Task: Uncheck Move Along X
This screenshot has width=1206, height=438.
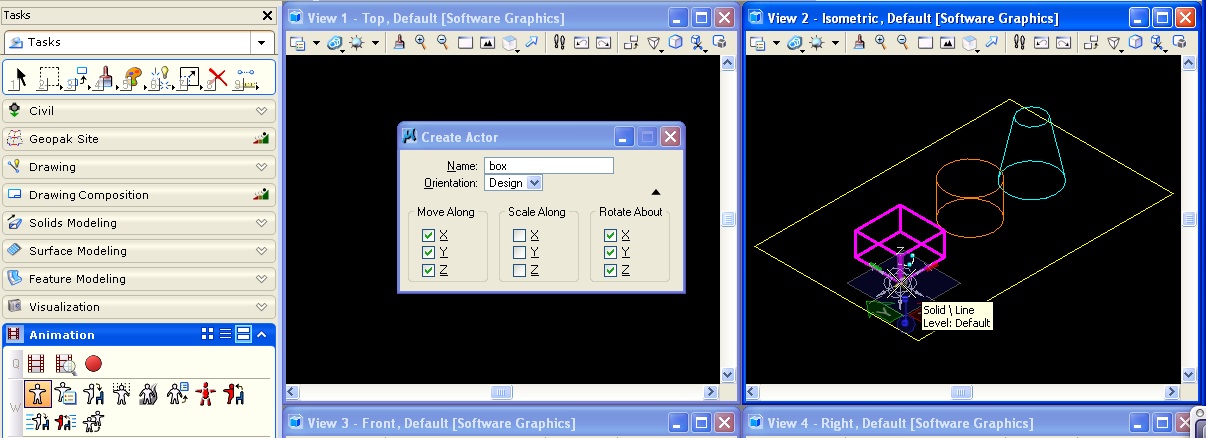Action: click(x=428, y=235)
